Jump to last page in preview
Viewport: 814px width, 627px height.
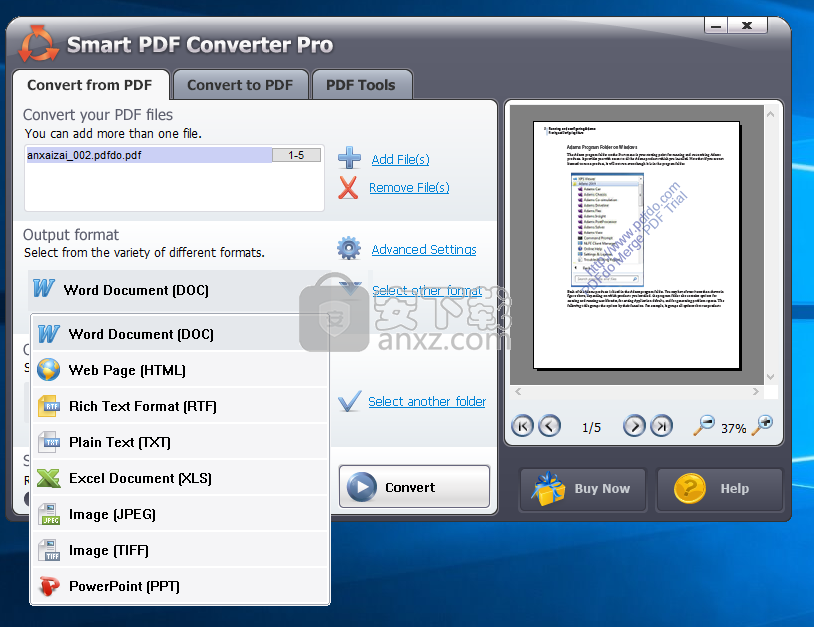661,427
